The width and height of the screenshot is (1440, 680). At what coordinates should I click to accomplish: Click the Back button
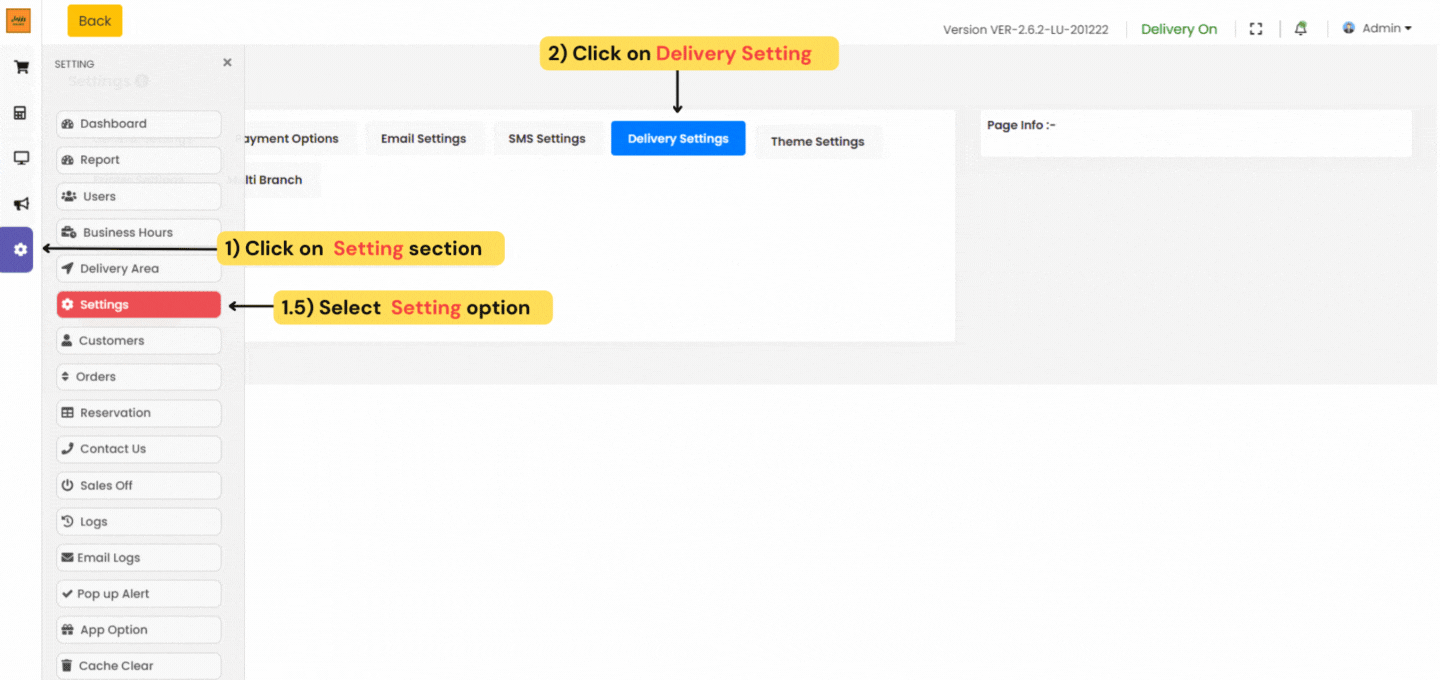pos(95,20)
